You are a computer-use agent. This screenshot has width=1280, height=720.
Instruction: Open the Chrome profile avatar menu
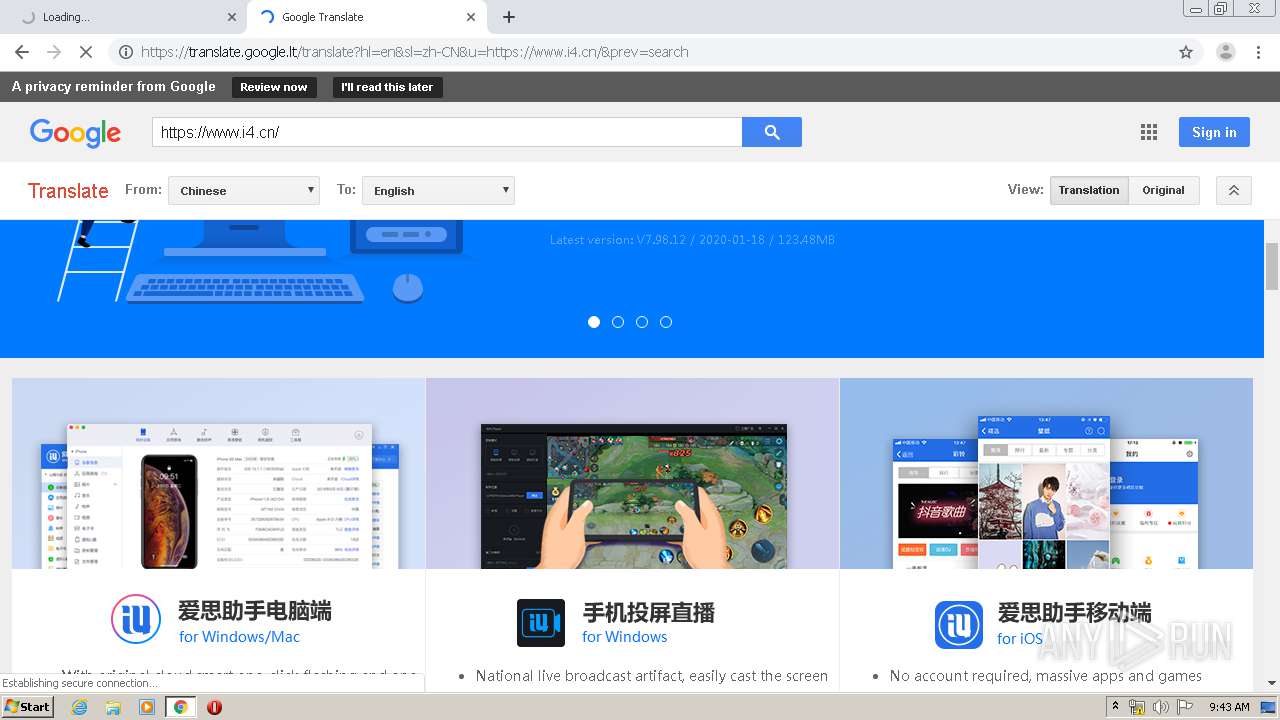[1225, 52]
